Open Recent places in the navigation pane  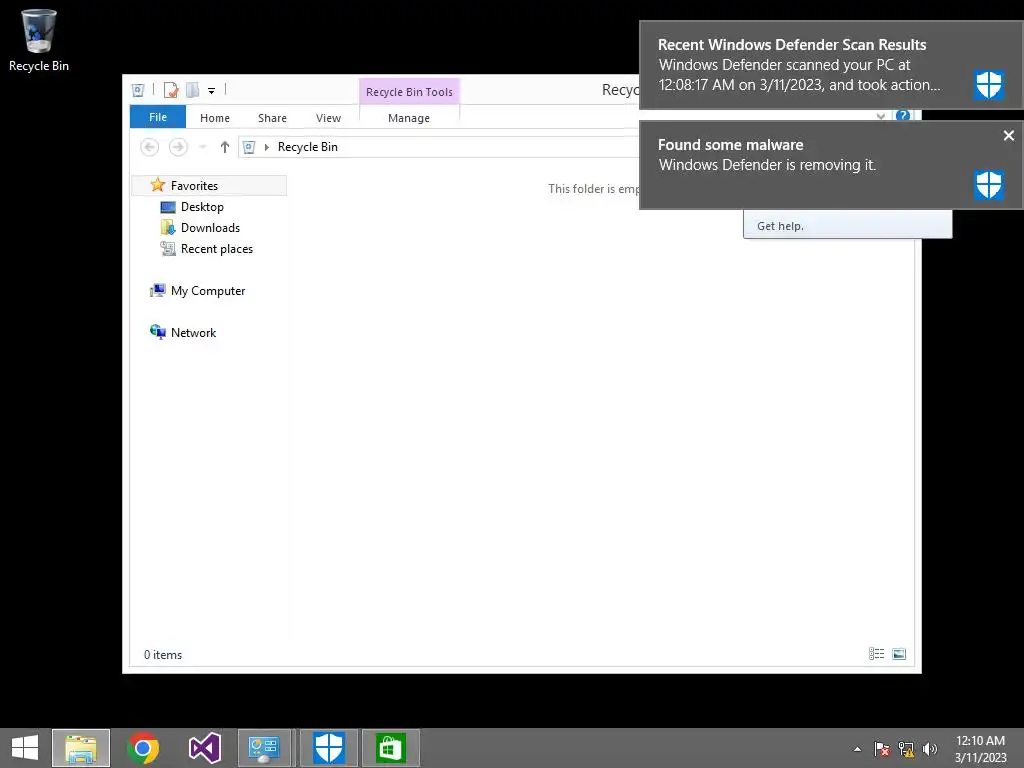(x=206, y=249)
